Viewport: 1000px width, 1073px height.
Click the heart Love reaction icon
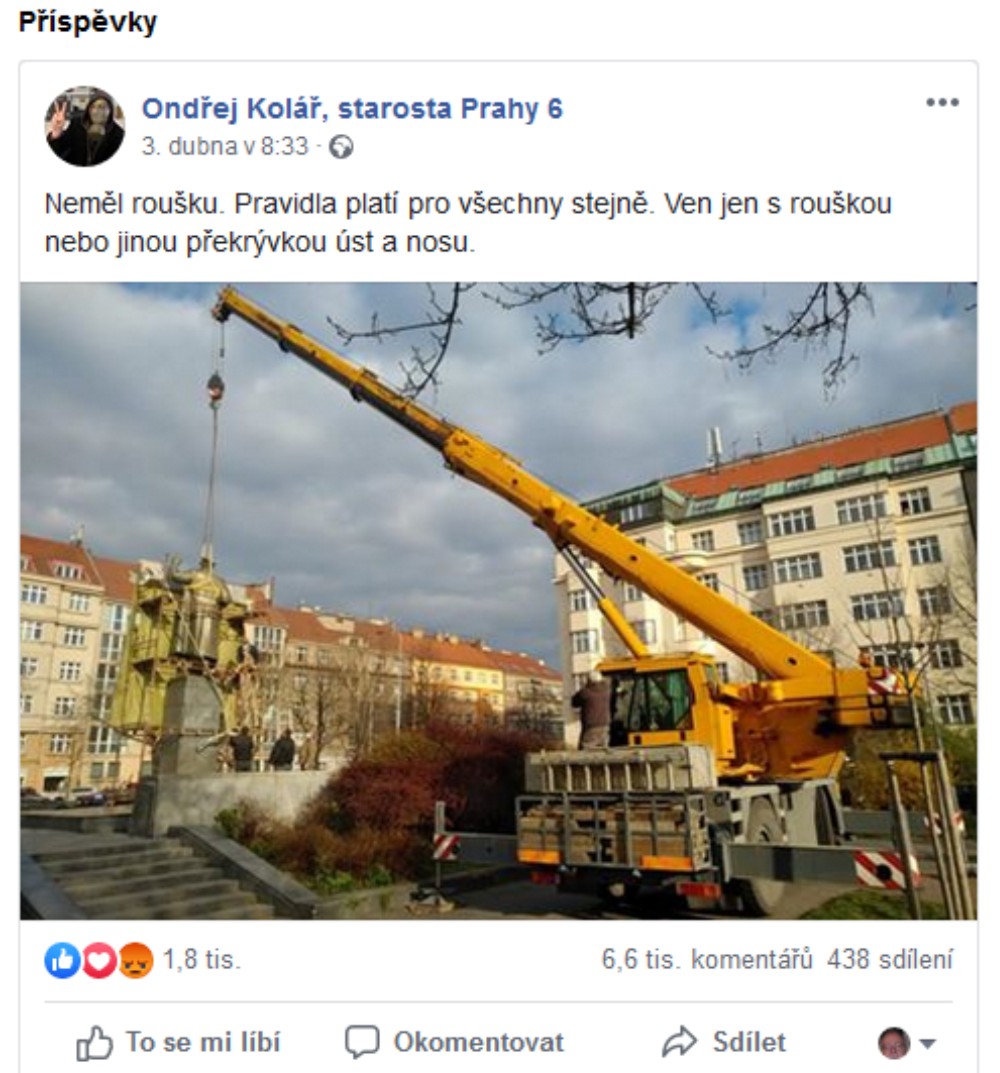99,960
